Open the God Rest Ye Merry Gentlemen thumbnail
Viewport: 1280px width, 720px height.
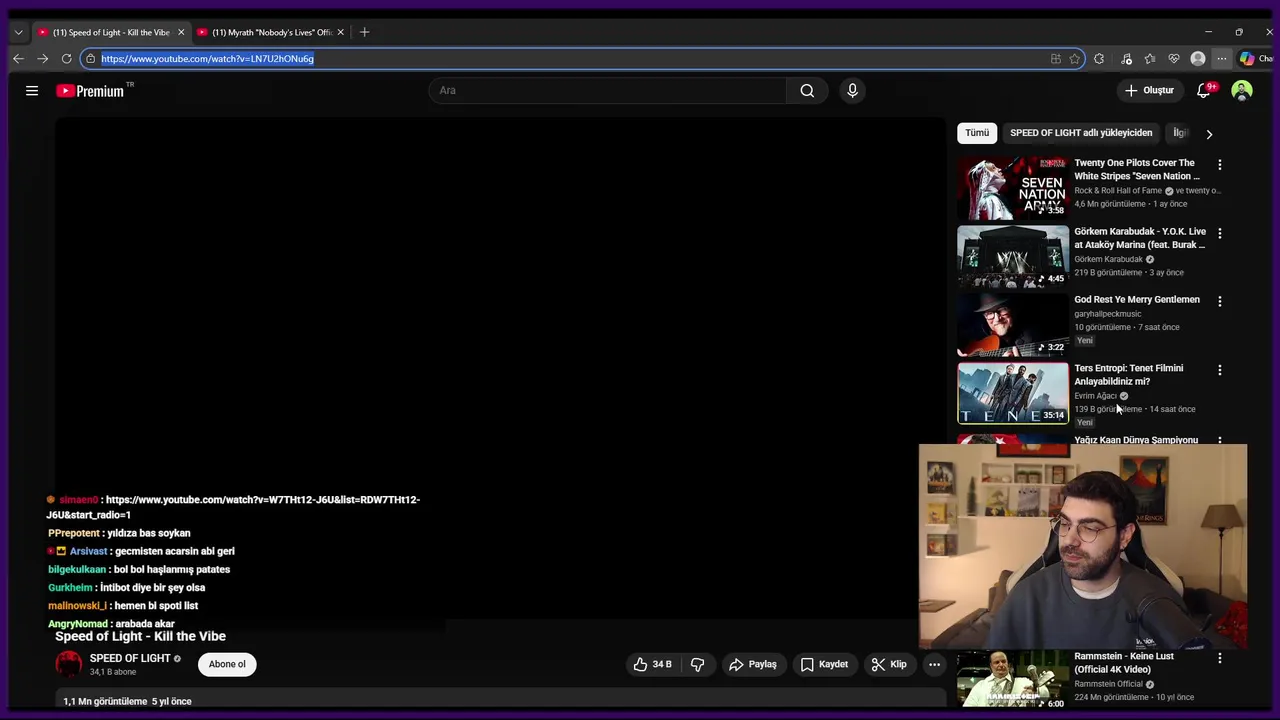(1013, 325)
